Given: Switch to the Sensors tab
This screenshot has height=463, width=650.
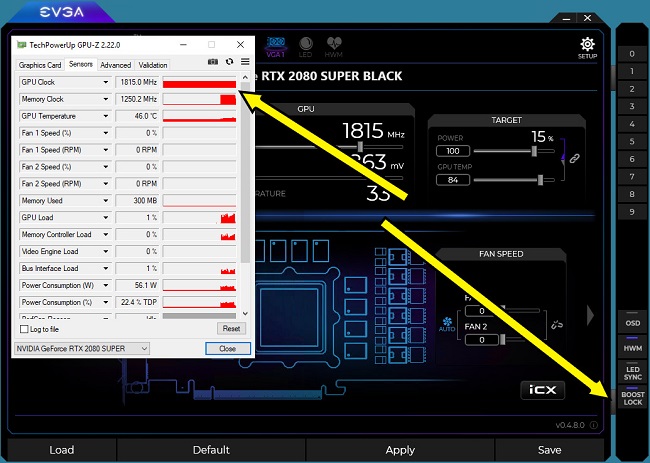Looking at the screenshot, I should (x=81, y=64).
